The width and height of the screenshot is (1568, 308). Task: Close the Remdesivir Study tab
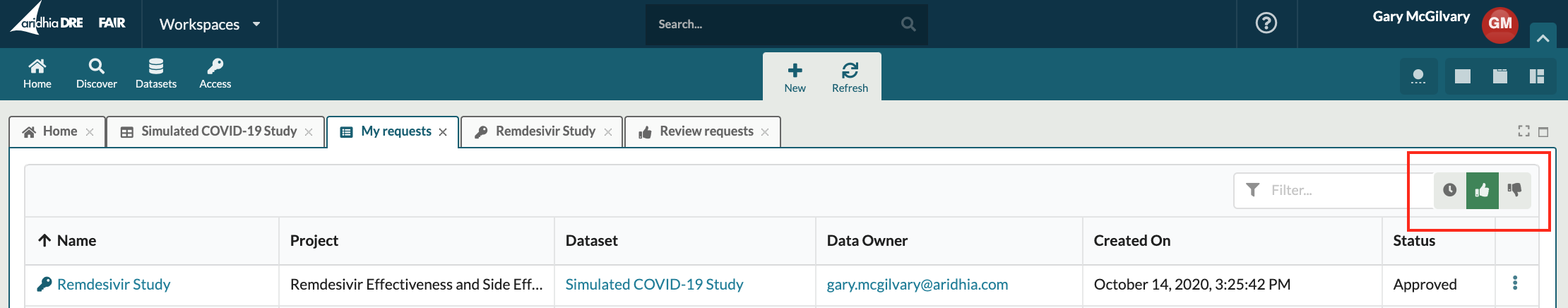(608, 132)
